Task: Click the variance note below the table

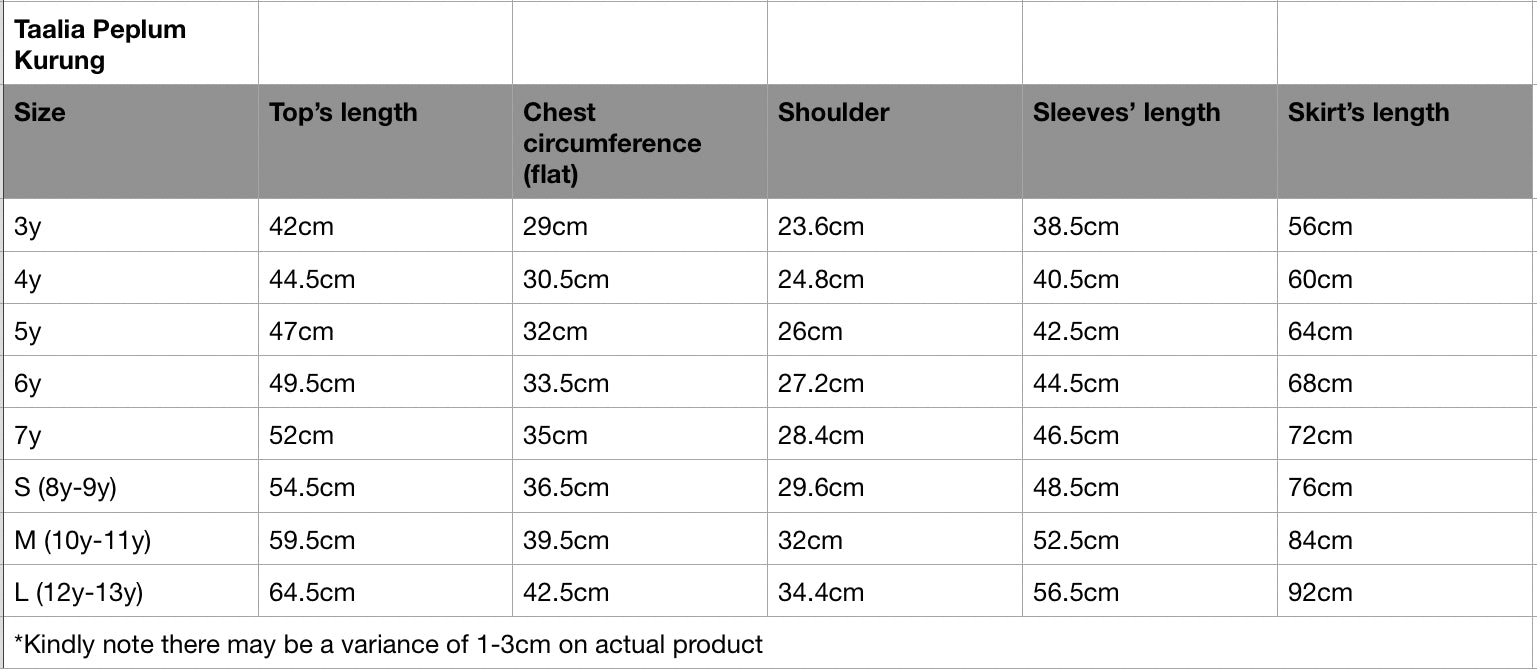Action: tap(389, 645)
